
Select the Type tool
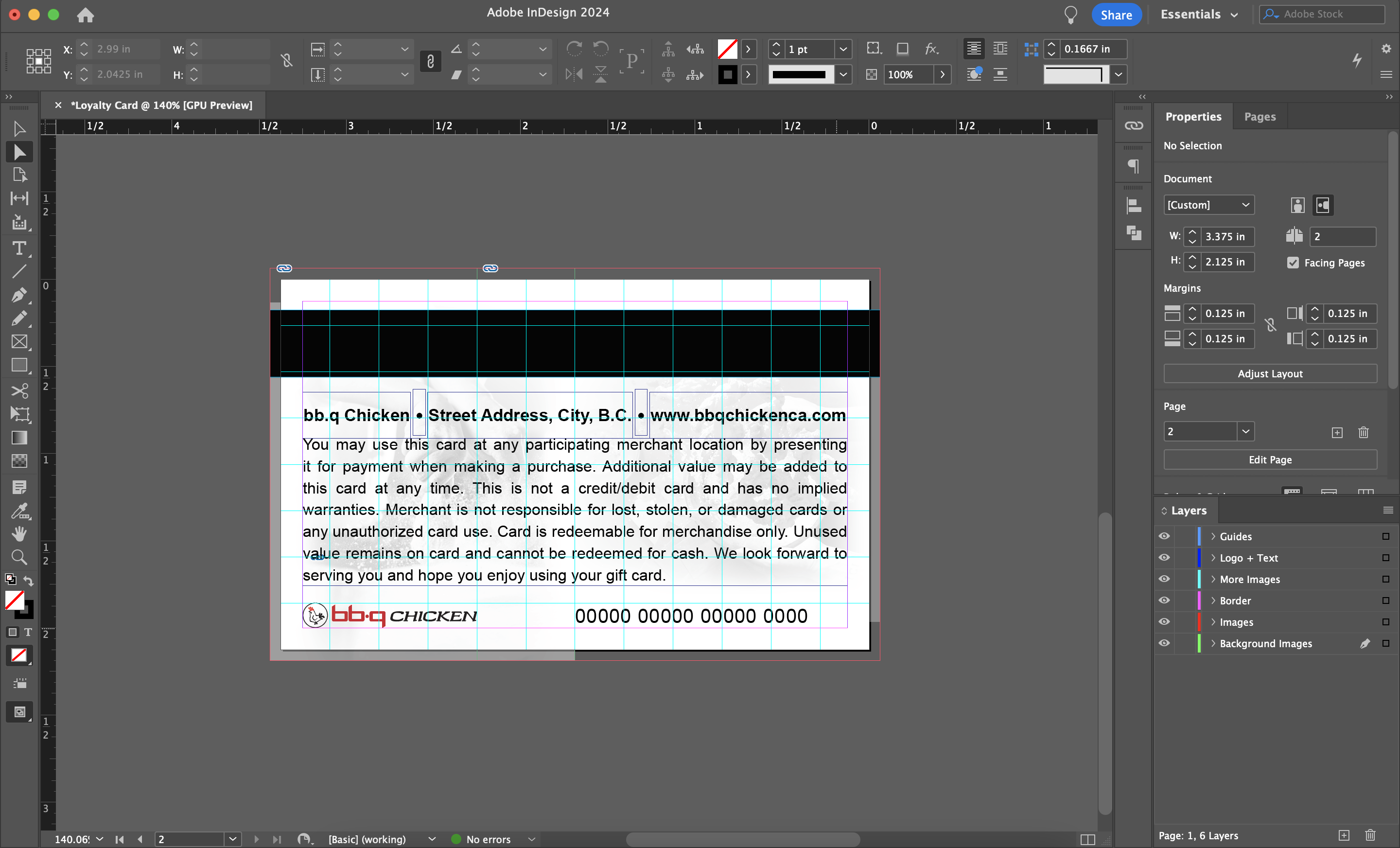19,248
